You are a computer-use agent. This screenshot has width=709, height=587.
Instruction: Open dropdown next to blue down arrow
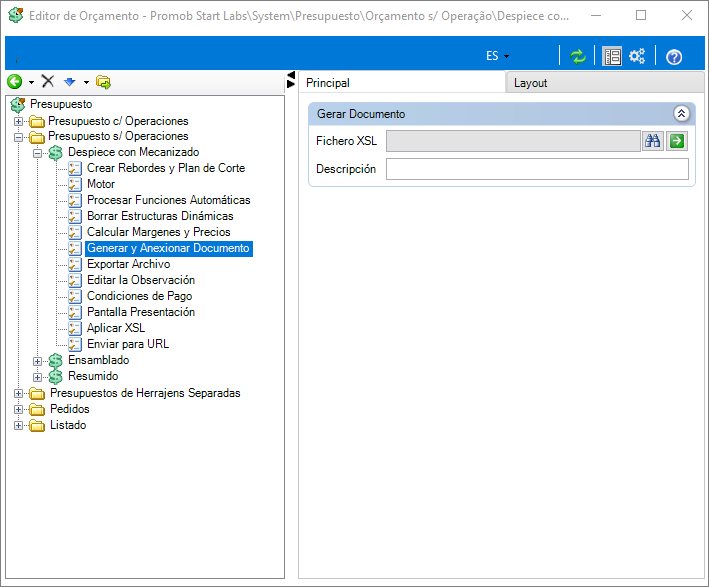pyautogui.click(x=86, y=82)
